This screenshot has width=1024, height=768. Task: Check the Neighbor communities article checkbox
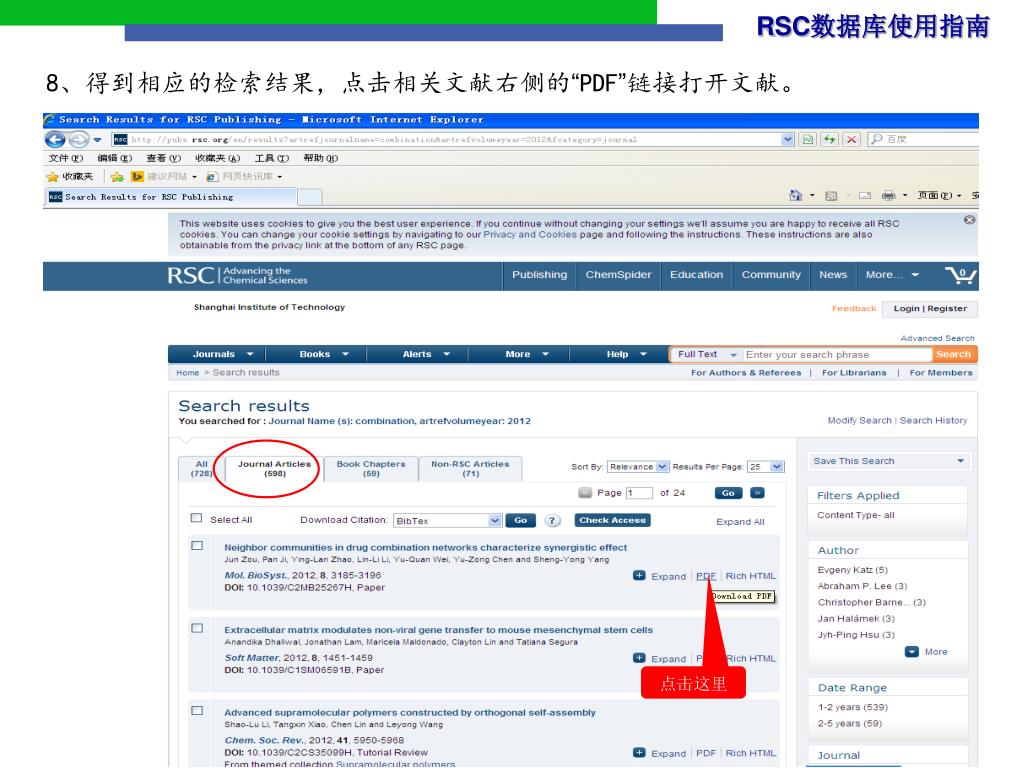pyautogui.click(x=197, y=545)
